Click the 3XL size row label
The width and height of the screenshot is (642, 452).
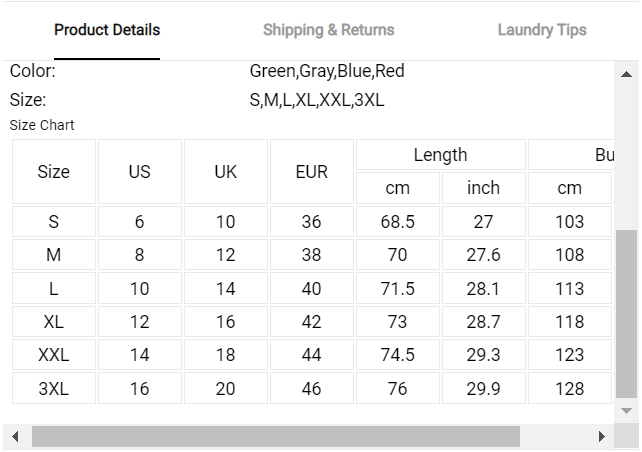[54, 388]
